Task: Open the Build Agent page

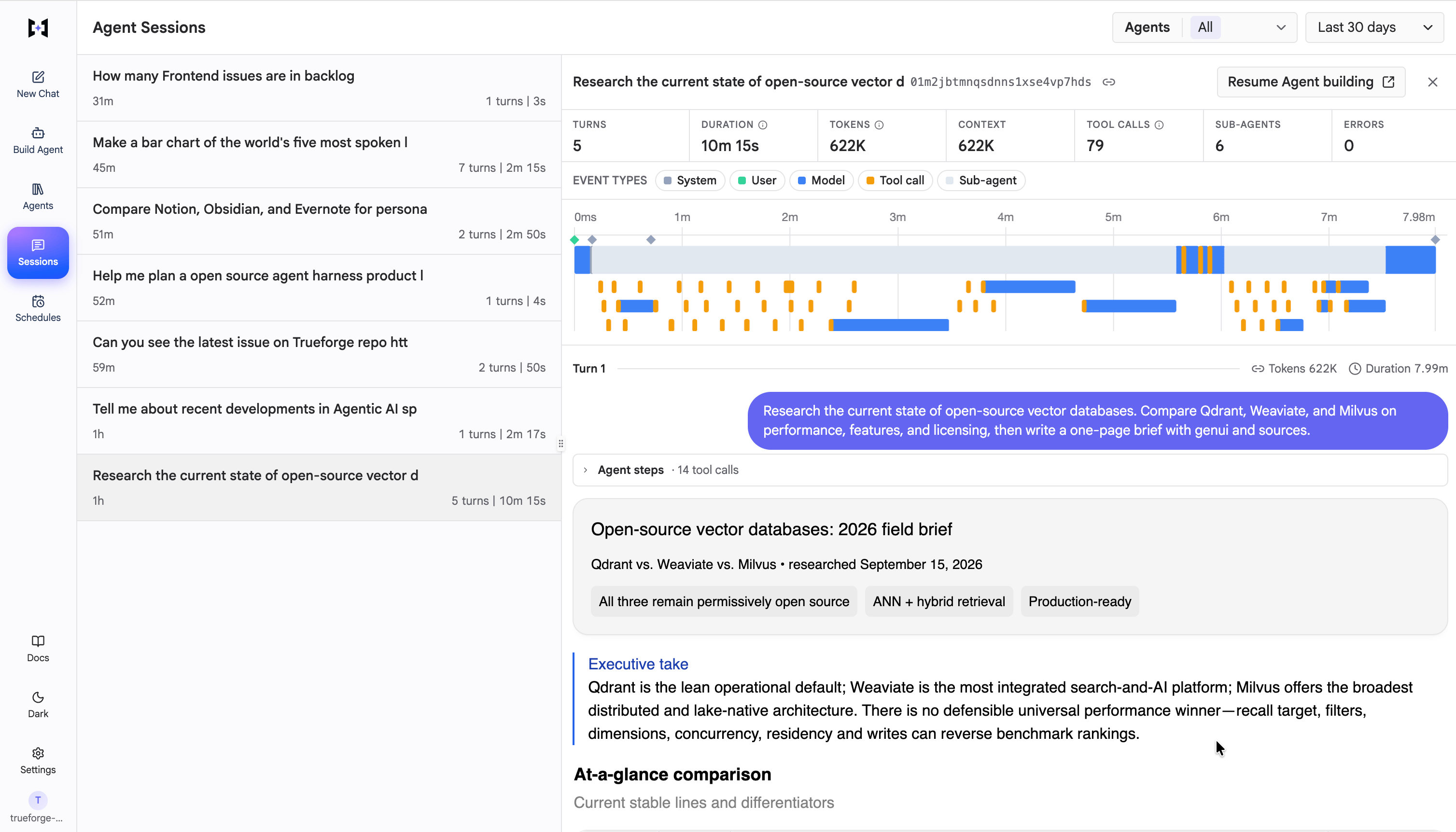Action: [x=38, y=140]
